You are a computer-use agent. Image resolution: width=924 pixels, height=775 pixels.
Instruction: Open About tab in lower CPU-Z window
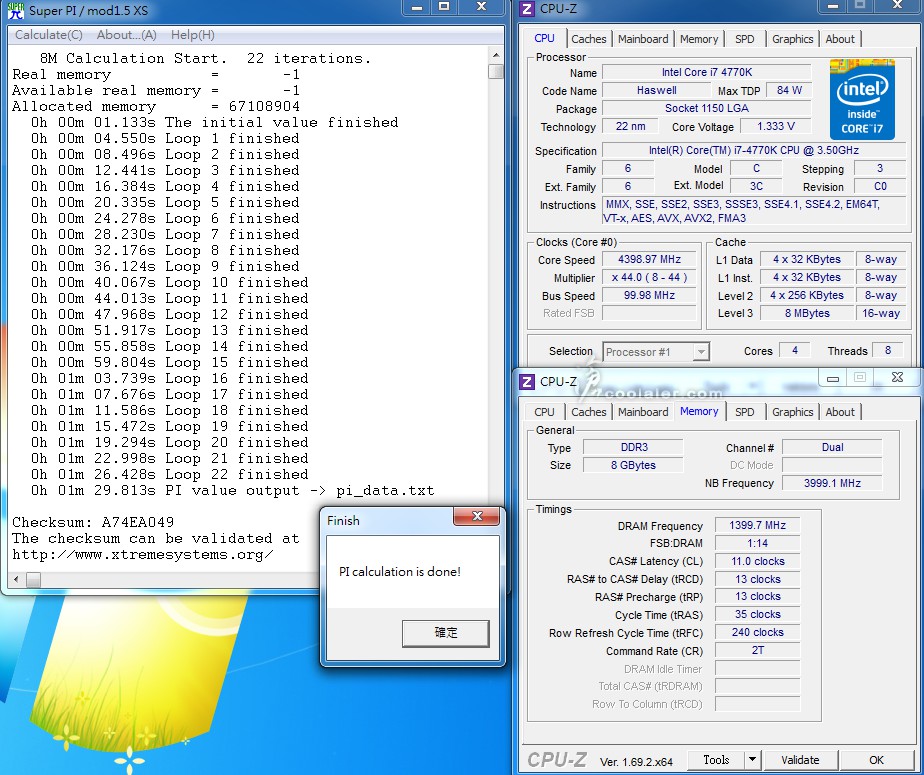pyautogui.click(x=840, y=412)
